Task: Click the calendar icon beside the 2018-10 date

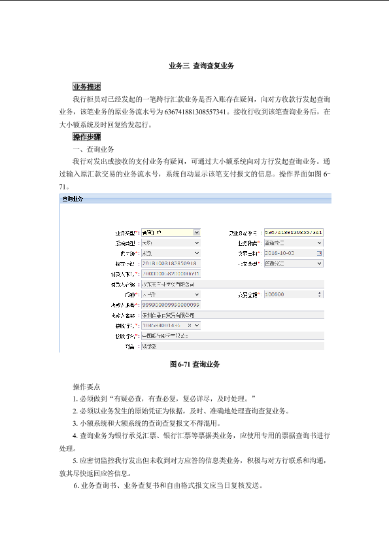Action: [x=319, y=253]
